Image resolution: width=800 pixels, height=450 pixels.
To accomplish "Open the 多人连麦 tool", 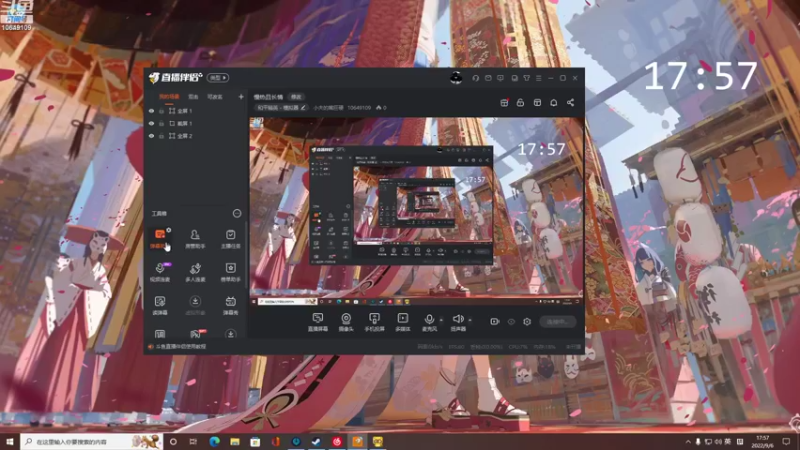I will tap(195, 272).
